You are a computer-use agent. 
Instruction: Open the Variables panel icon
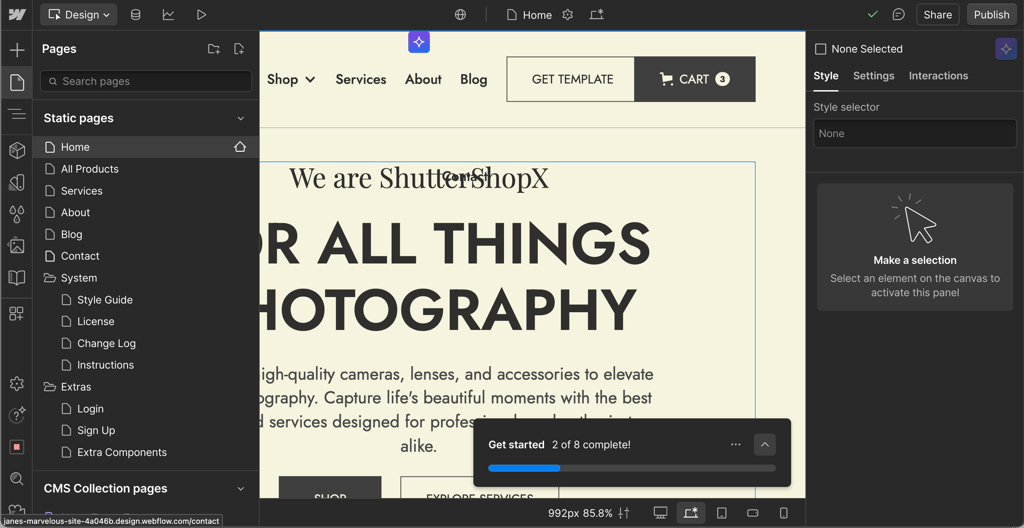tap(17, 182)
